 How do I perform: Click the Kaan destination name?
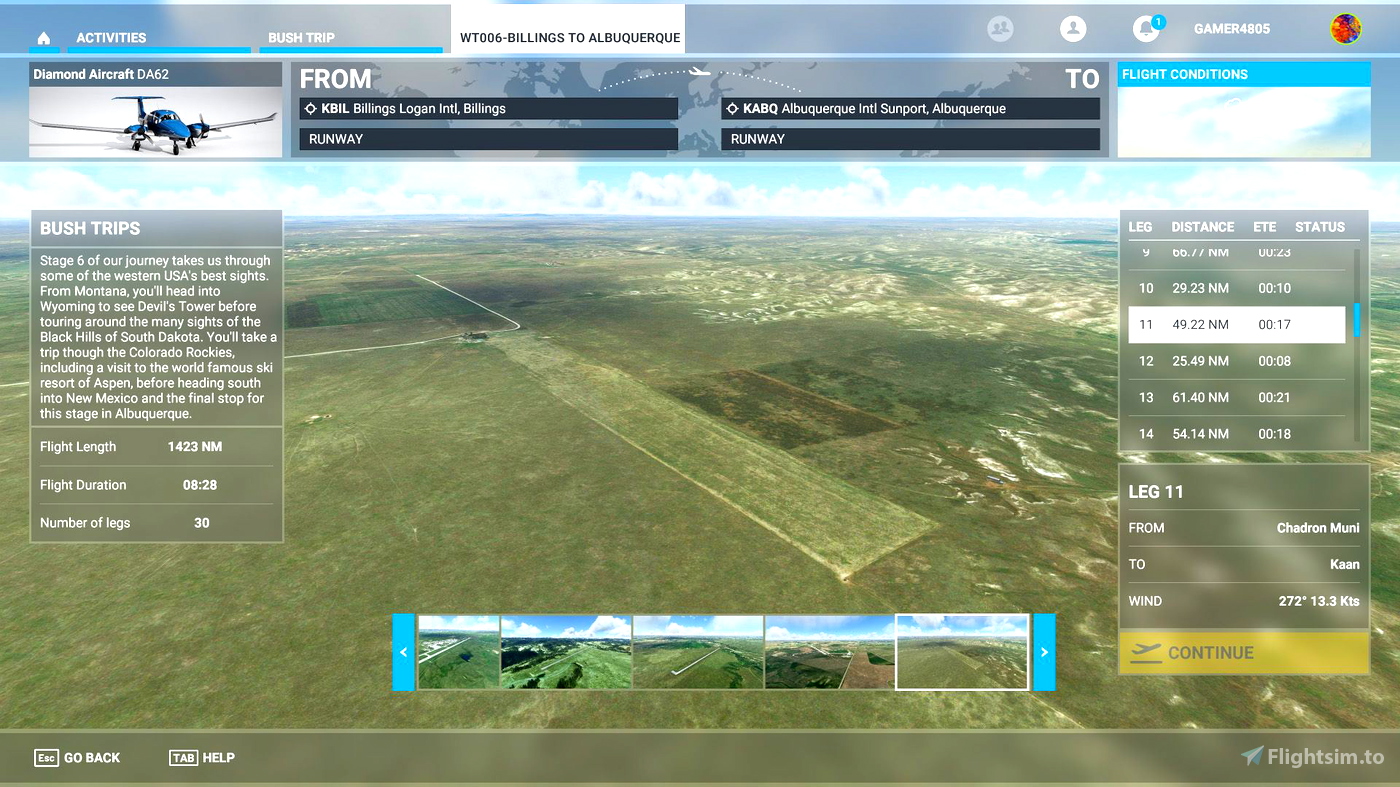tap(1345, 564)
